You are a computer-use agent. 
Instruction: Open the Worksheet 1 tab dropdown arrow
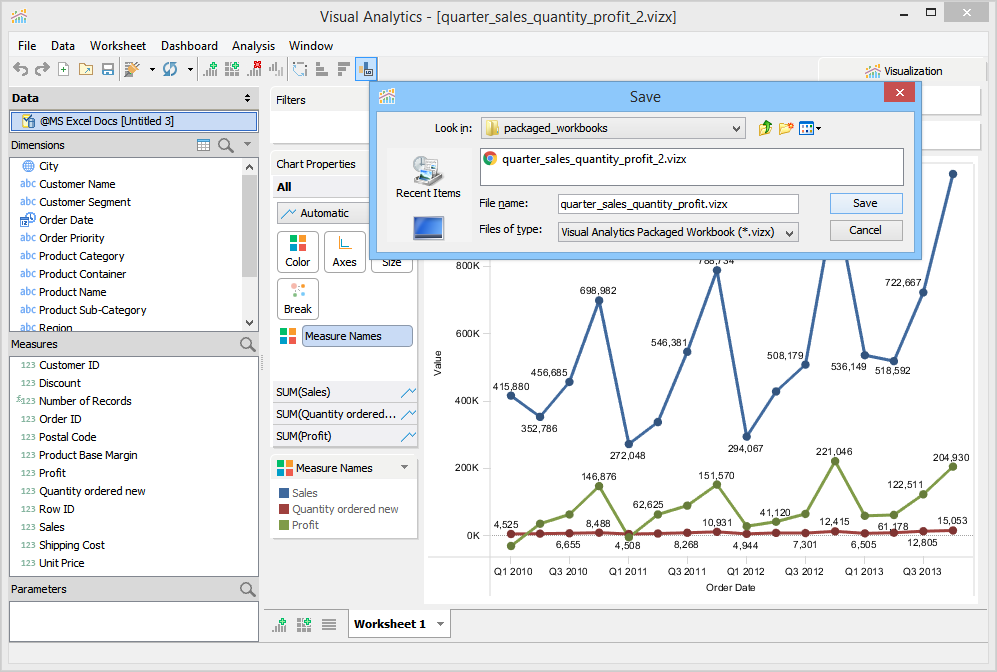(x=440, y=624)
